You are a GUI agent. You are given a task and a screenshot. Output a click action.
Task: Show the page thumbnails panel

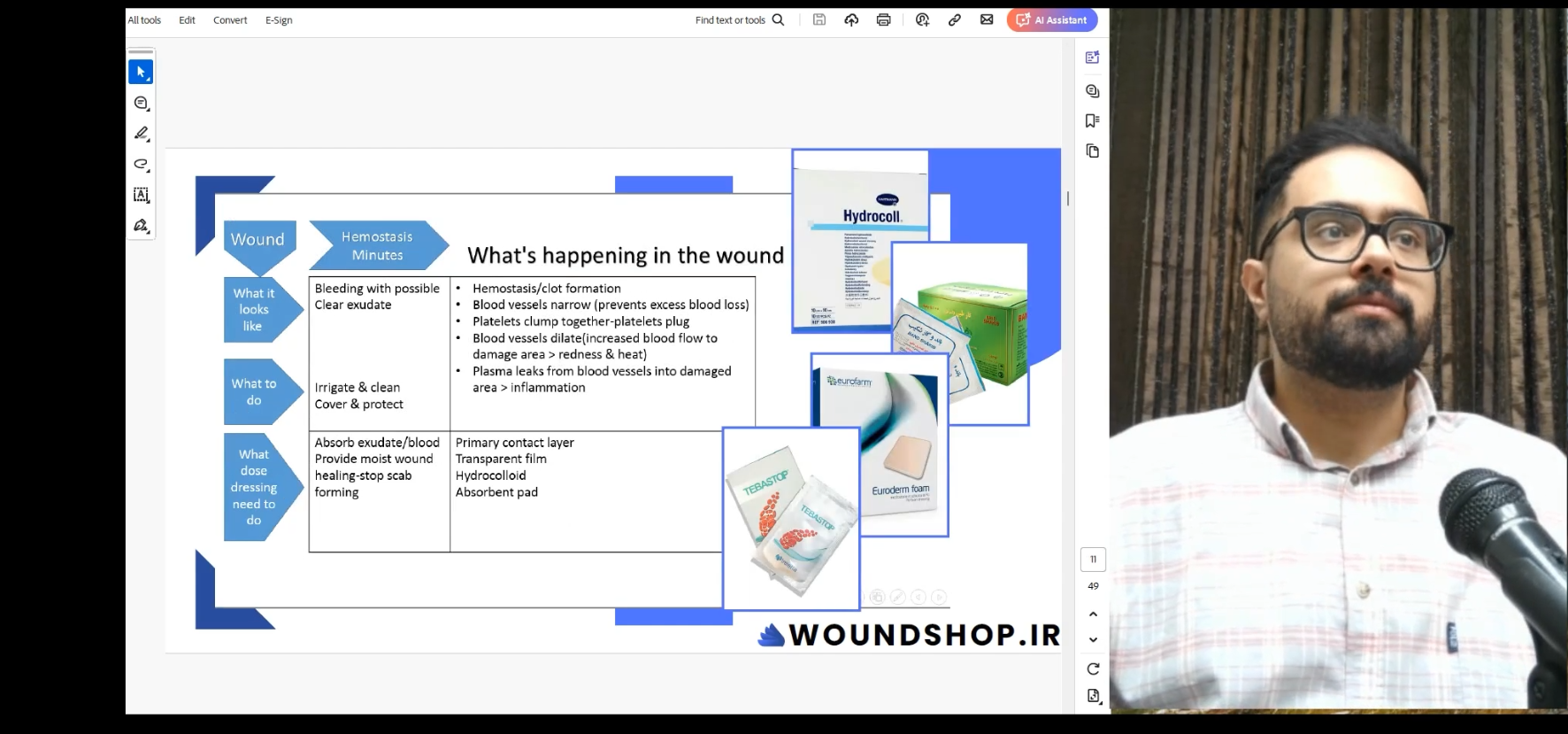pos(1092,151)
